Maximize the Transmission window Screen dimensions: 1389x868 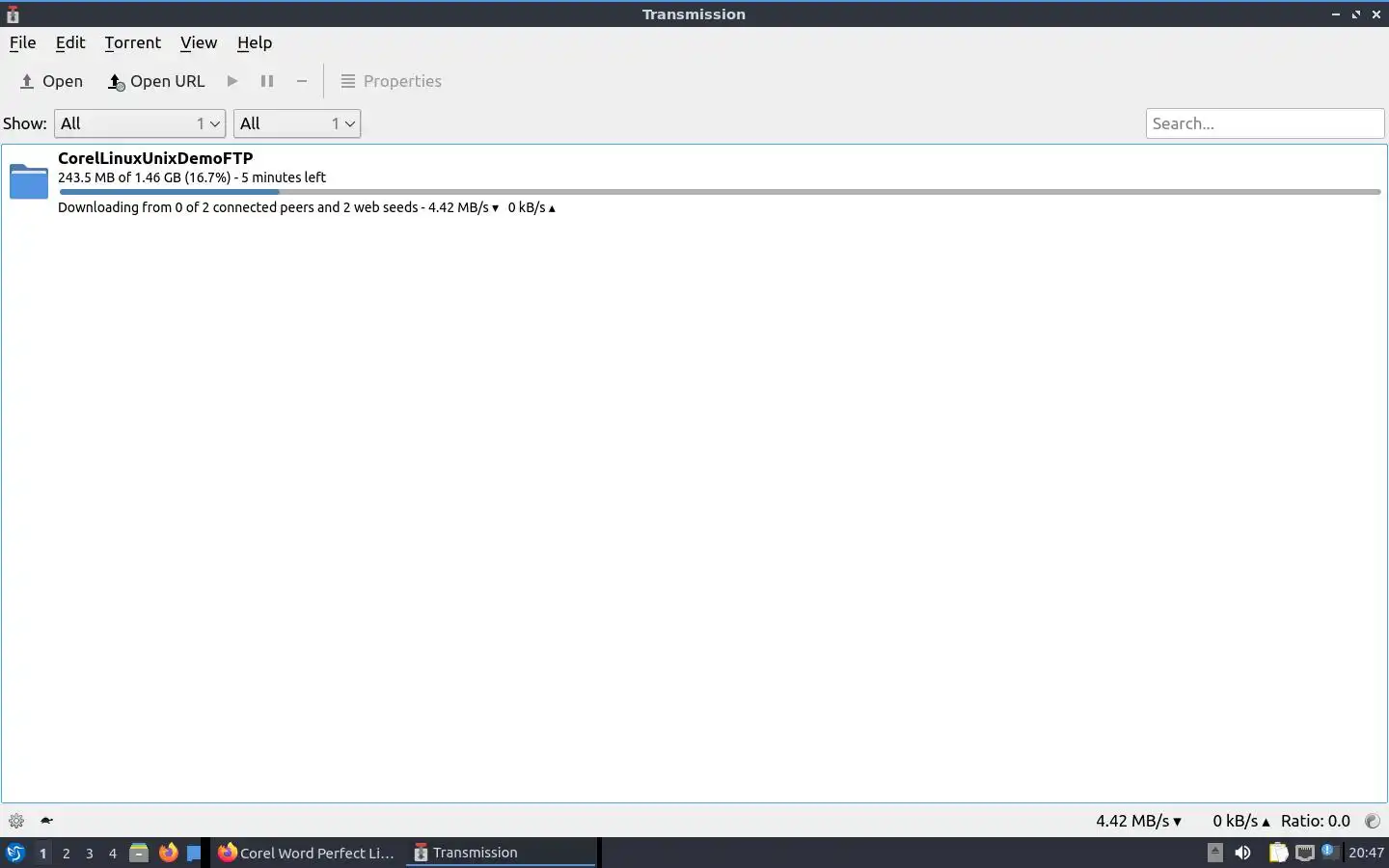[1356, 14]
